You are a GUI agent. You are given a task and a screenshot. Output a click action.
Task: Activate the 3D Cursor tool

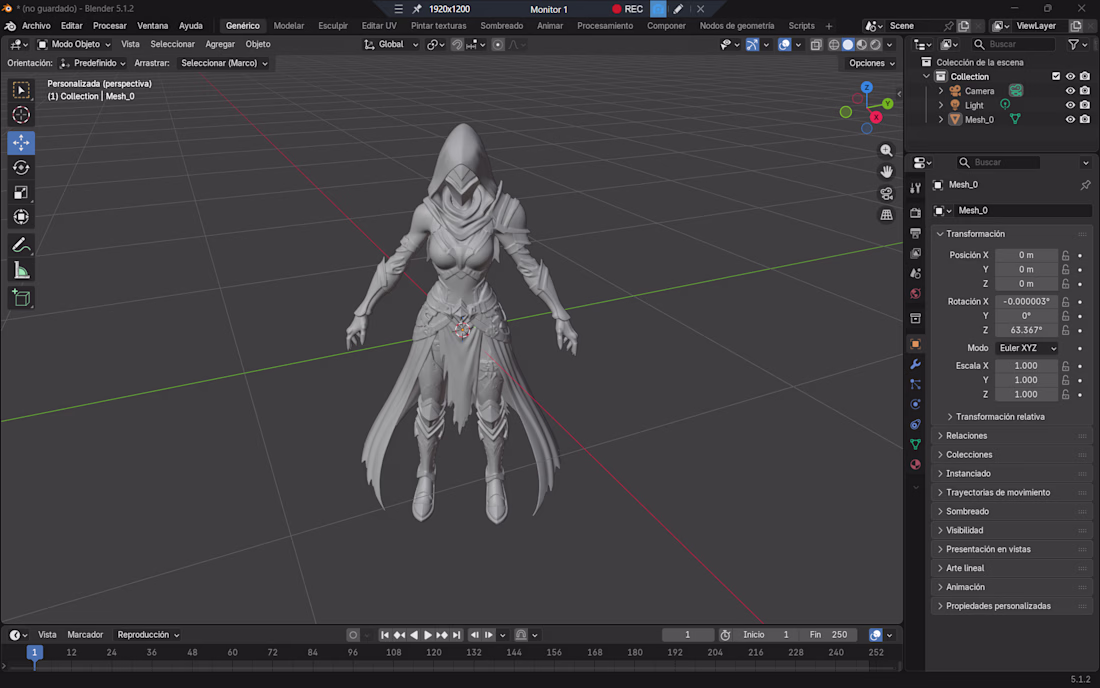tap(21, 115)
